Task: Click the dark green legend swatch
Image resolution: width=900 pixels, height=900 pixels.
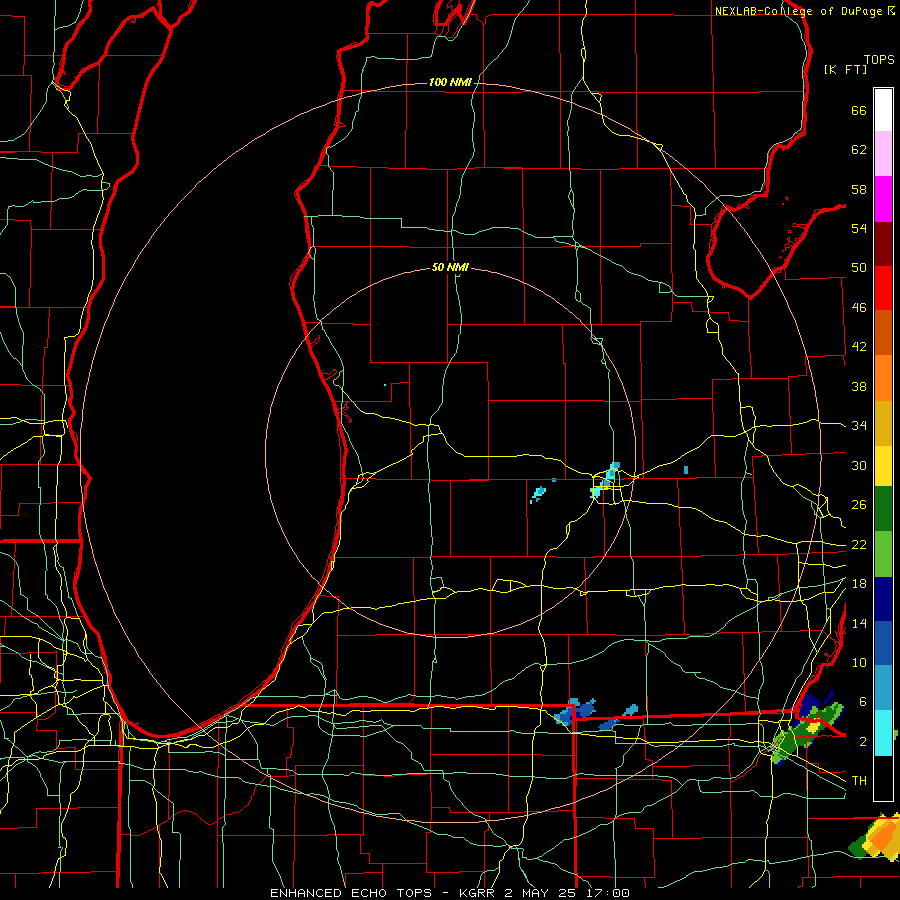Action: coord(883,509)
